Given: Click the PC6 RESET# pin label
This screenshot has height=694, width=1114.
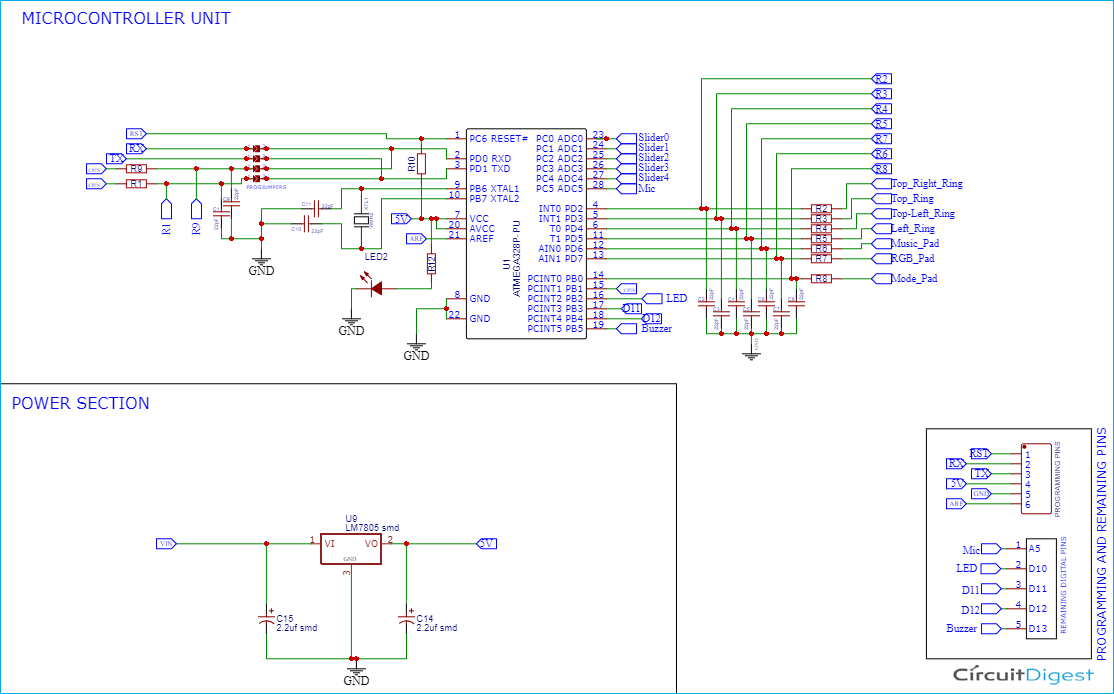Looking at the screenshot, I should coord(499,138).
